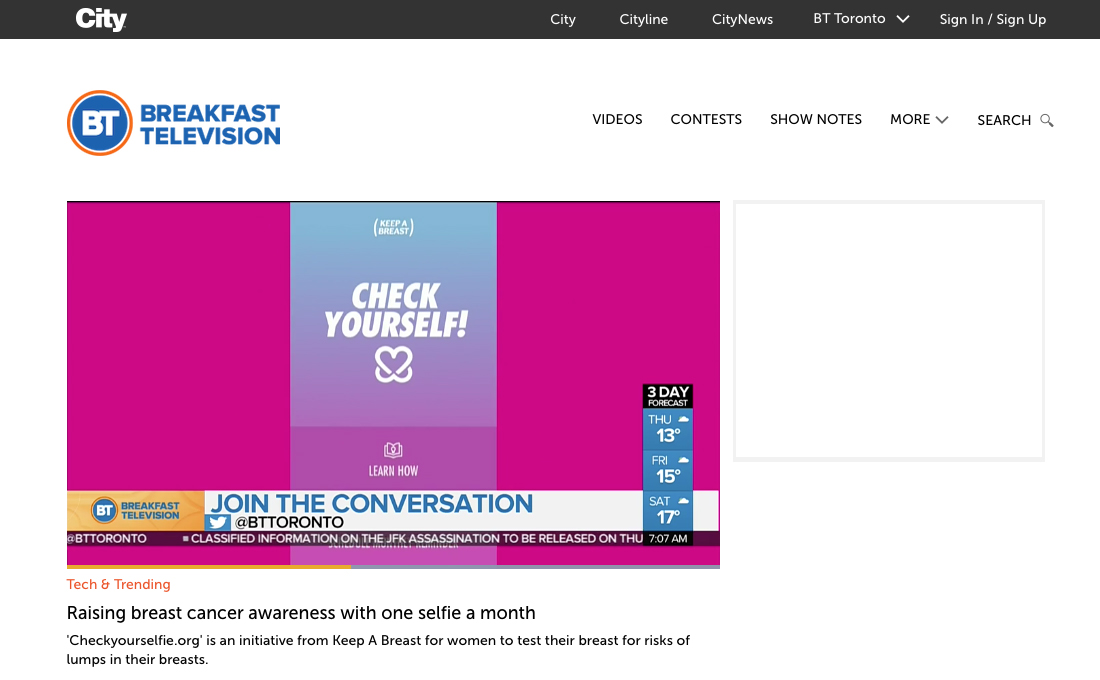Screen dimensions: 1100x680
Task: Click the City logo in the top bar
Action: pos(101,19)
